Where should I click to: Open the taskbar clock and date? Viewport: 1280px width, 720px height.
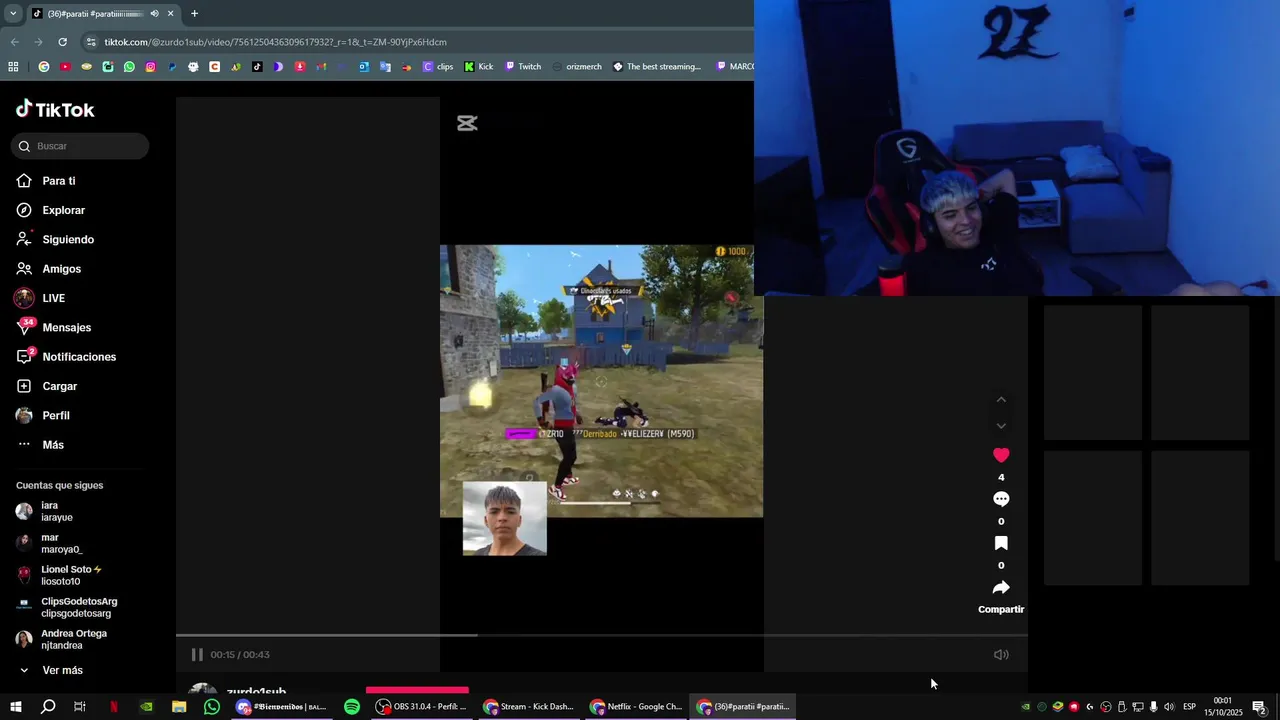1223,707
